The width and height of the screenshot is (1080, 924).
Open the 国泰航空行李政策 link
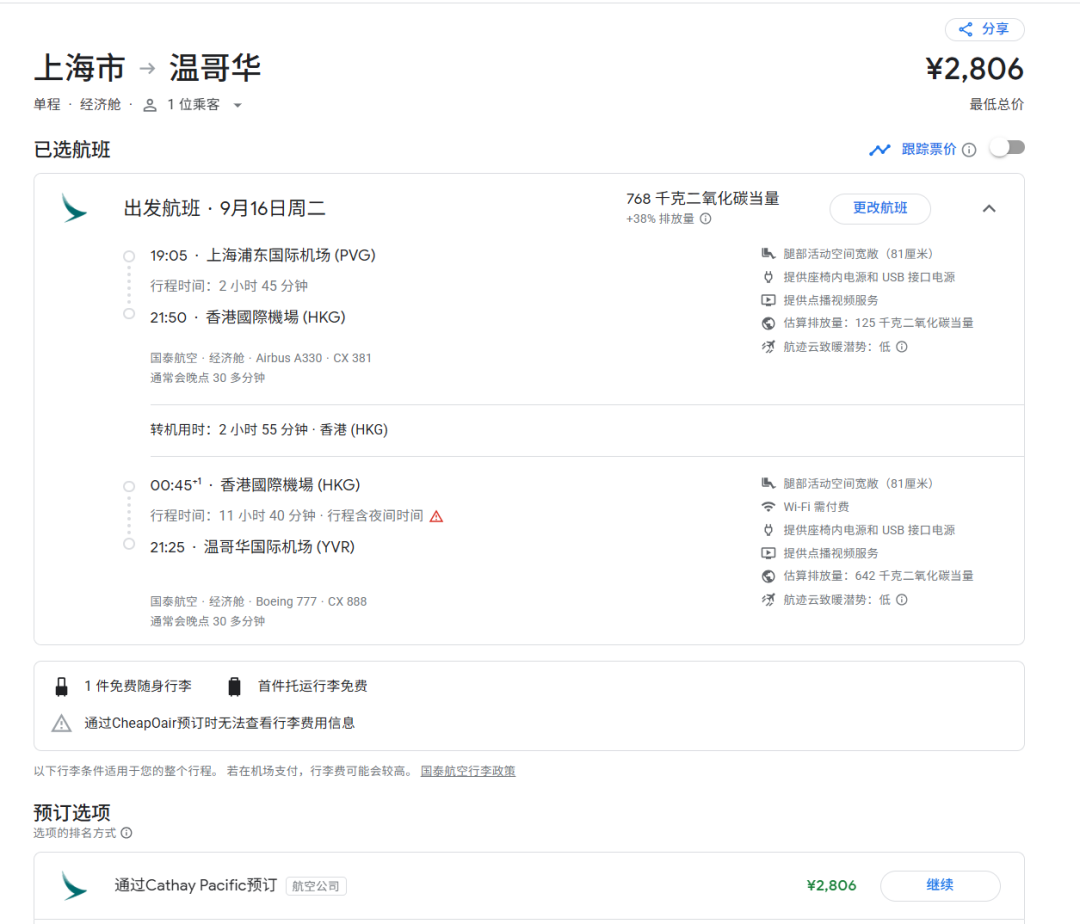point(468,771)
